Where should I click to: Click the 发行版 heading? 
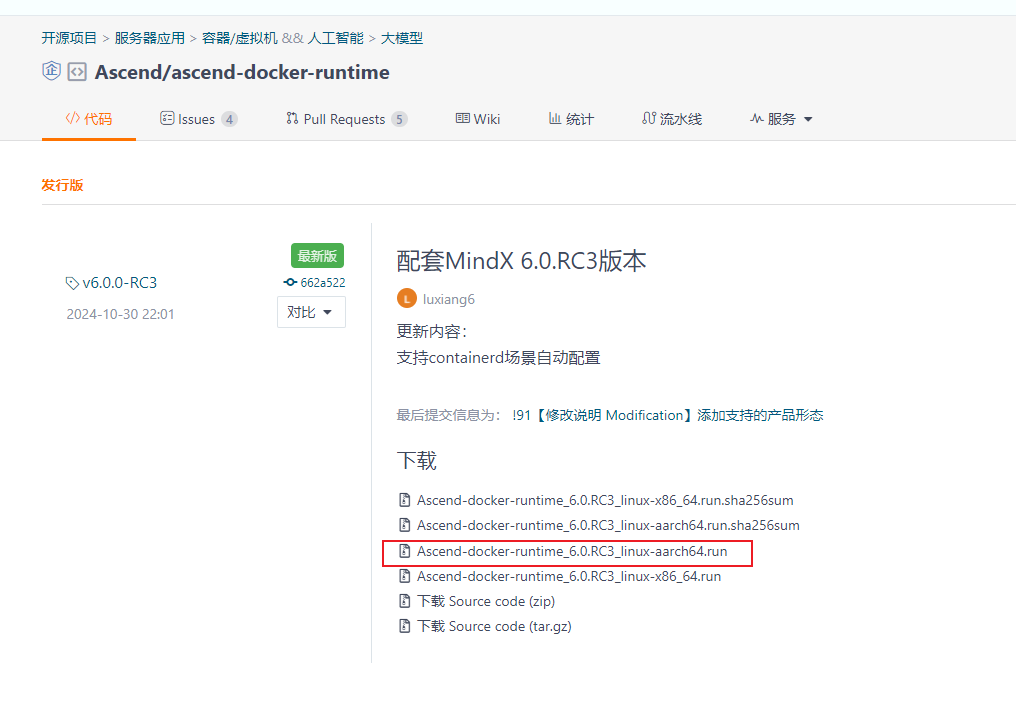coord(62,185)
